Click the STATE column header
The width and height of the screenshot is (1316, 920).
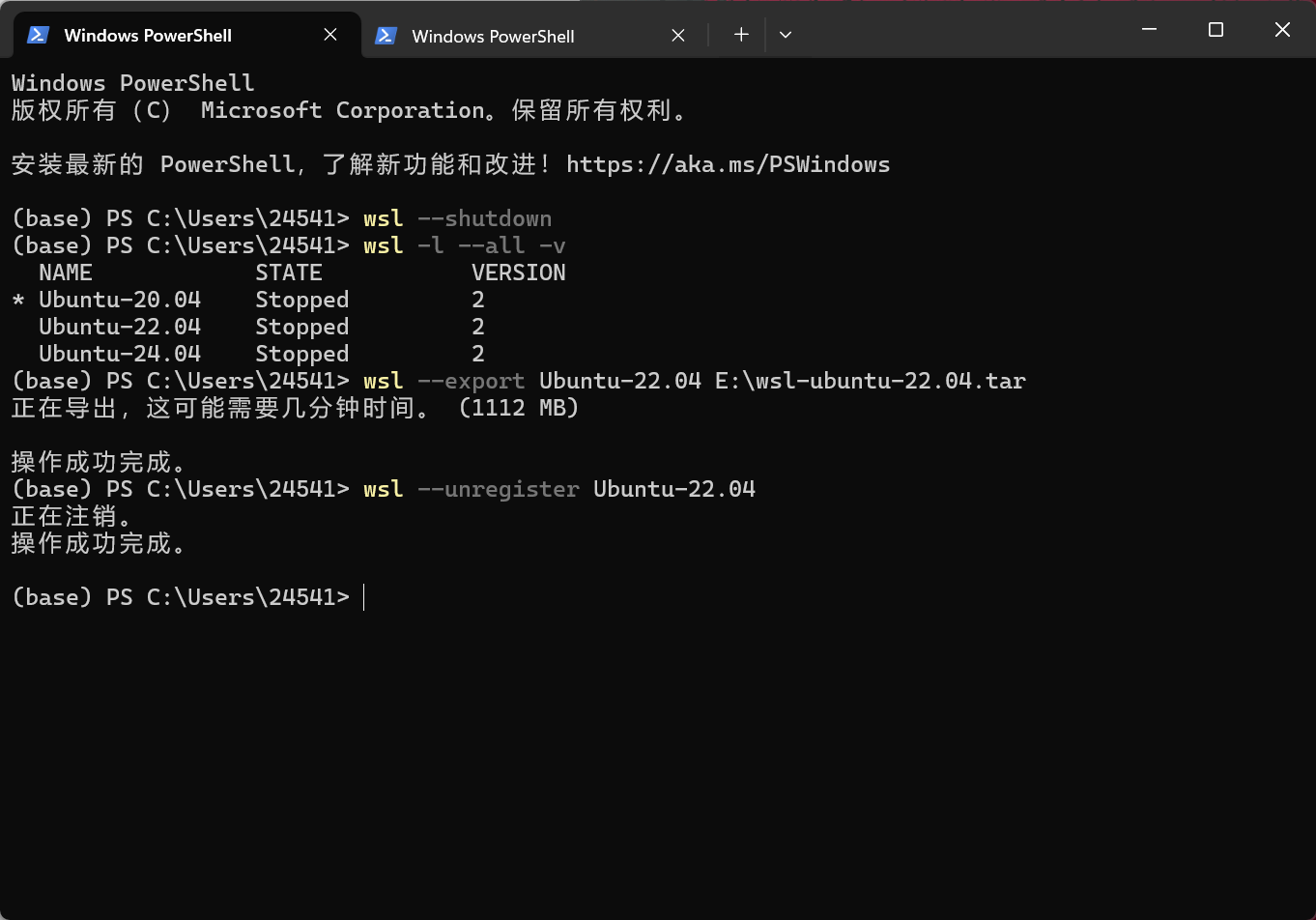click(x=289, y=273)
